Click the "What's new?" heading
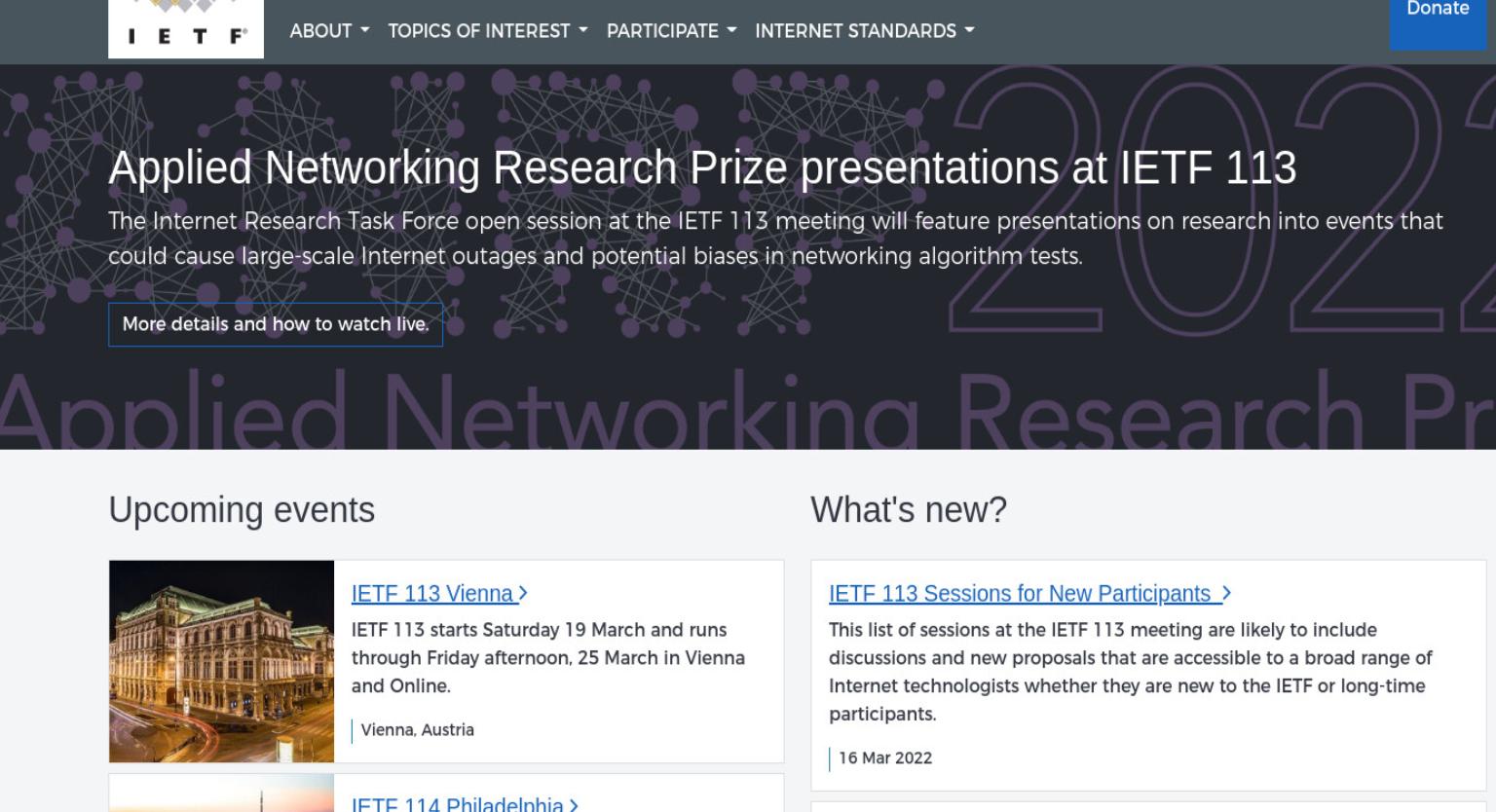This screenshot has height=812, width=1496. [909, 509]
